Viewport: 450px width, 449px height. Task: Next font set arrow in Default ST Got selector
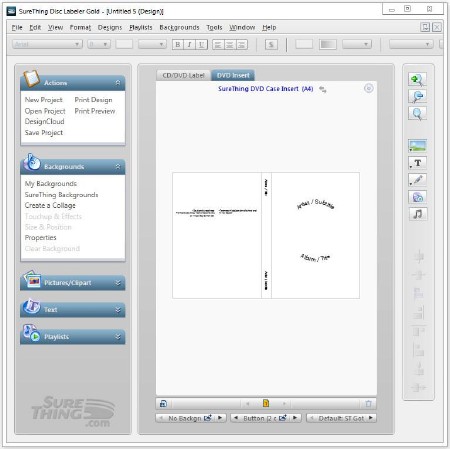point(371,418)
